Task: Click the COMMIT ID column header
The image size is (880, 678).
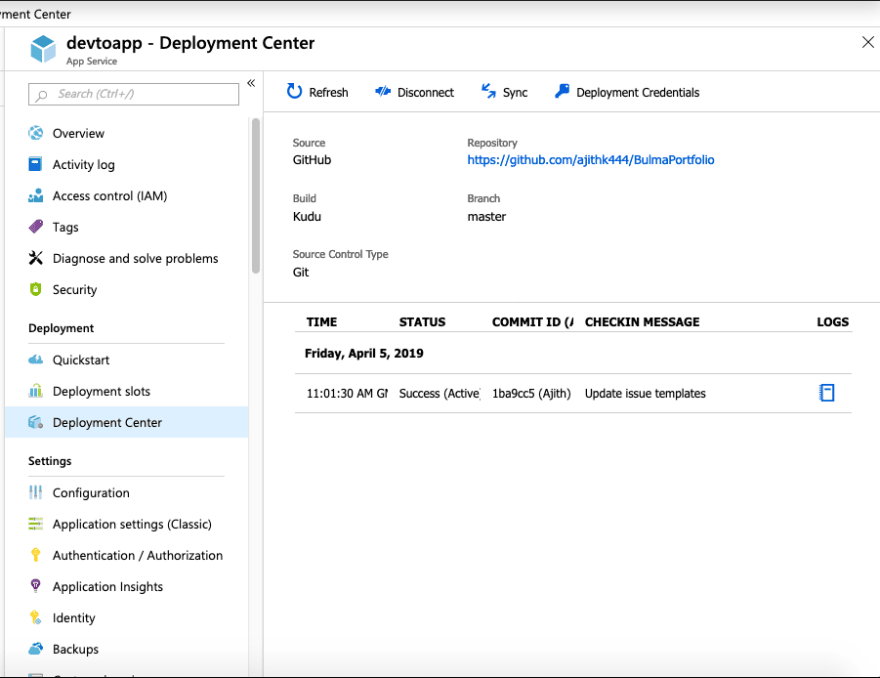Action: 533,322
